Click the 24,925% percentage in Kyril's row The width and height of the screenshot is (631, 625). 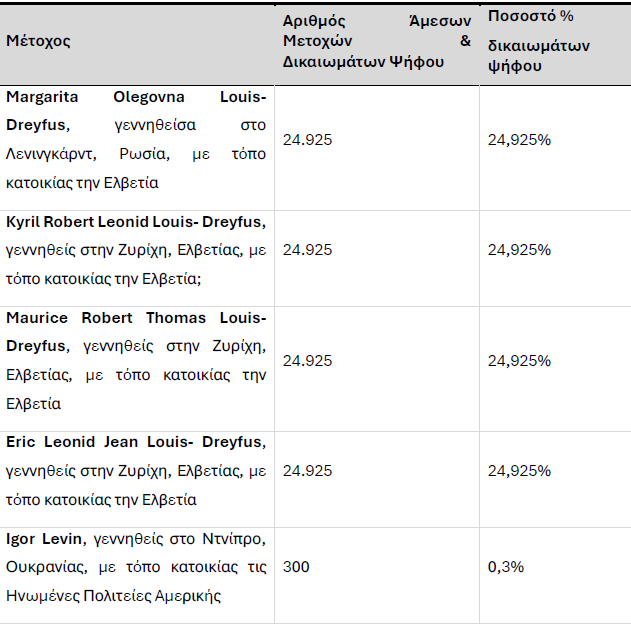(x=519, y=250)
